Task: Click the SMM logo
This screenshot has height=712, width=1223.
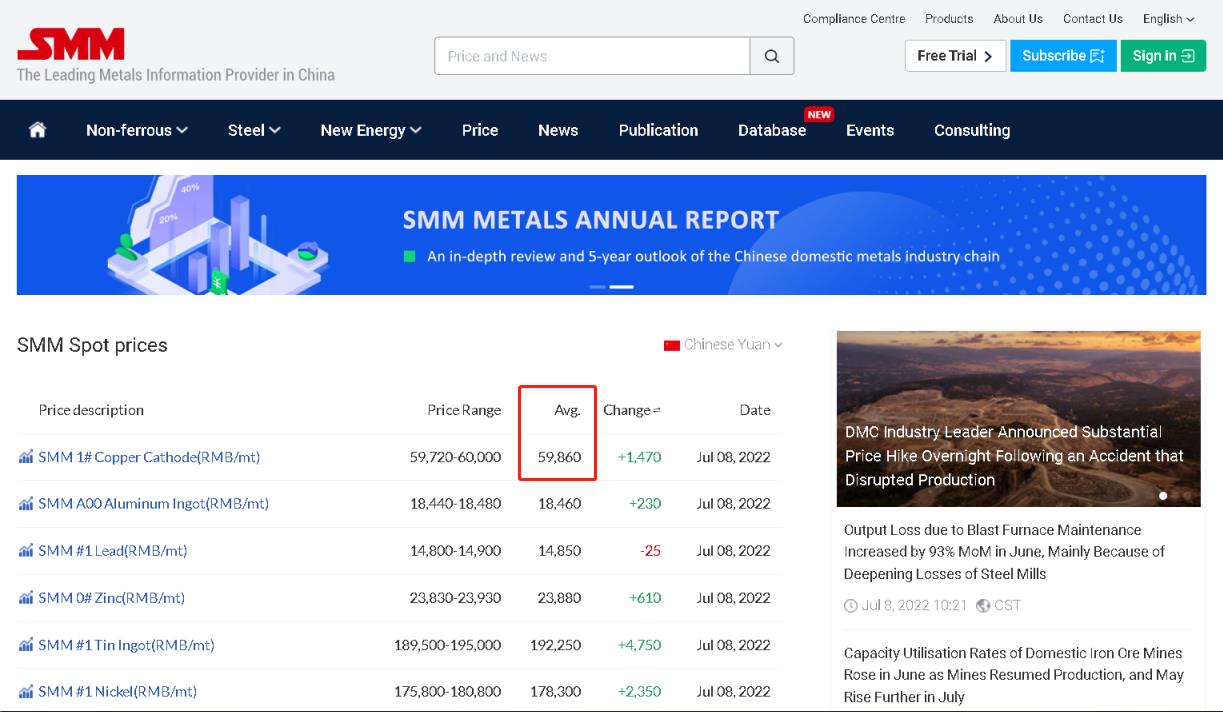Action: 71,45
